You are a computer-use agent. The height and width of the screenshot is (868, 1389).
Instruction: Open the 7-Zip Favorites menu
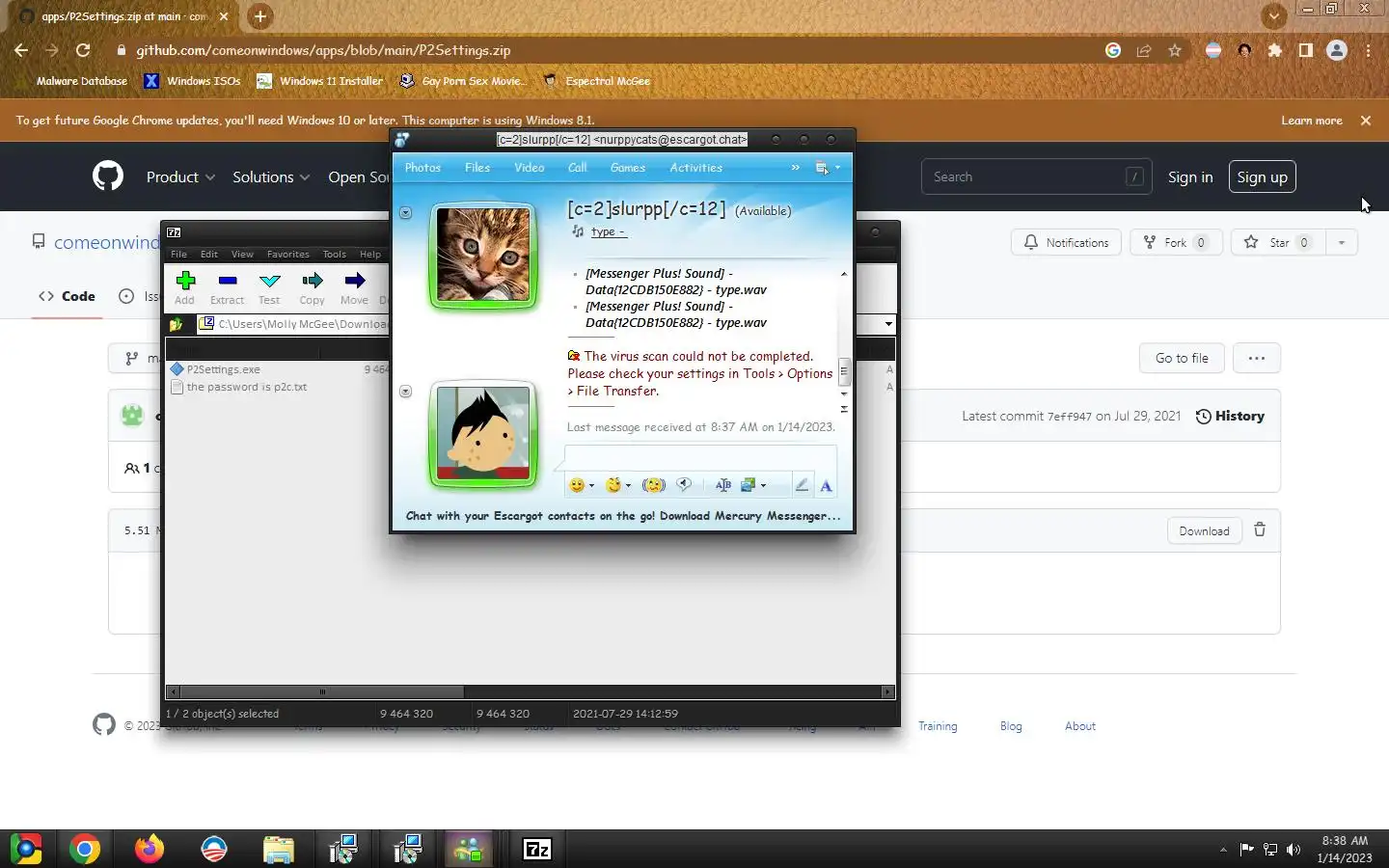click(x=288, y=255)
